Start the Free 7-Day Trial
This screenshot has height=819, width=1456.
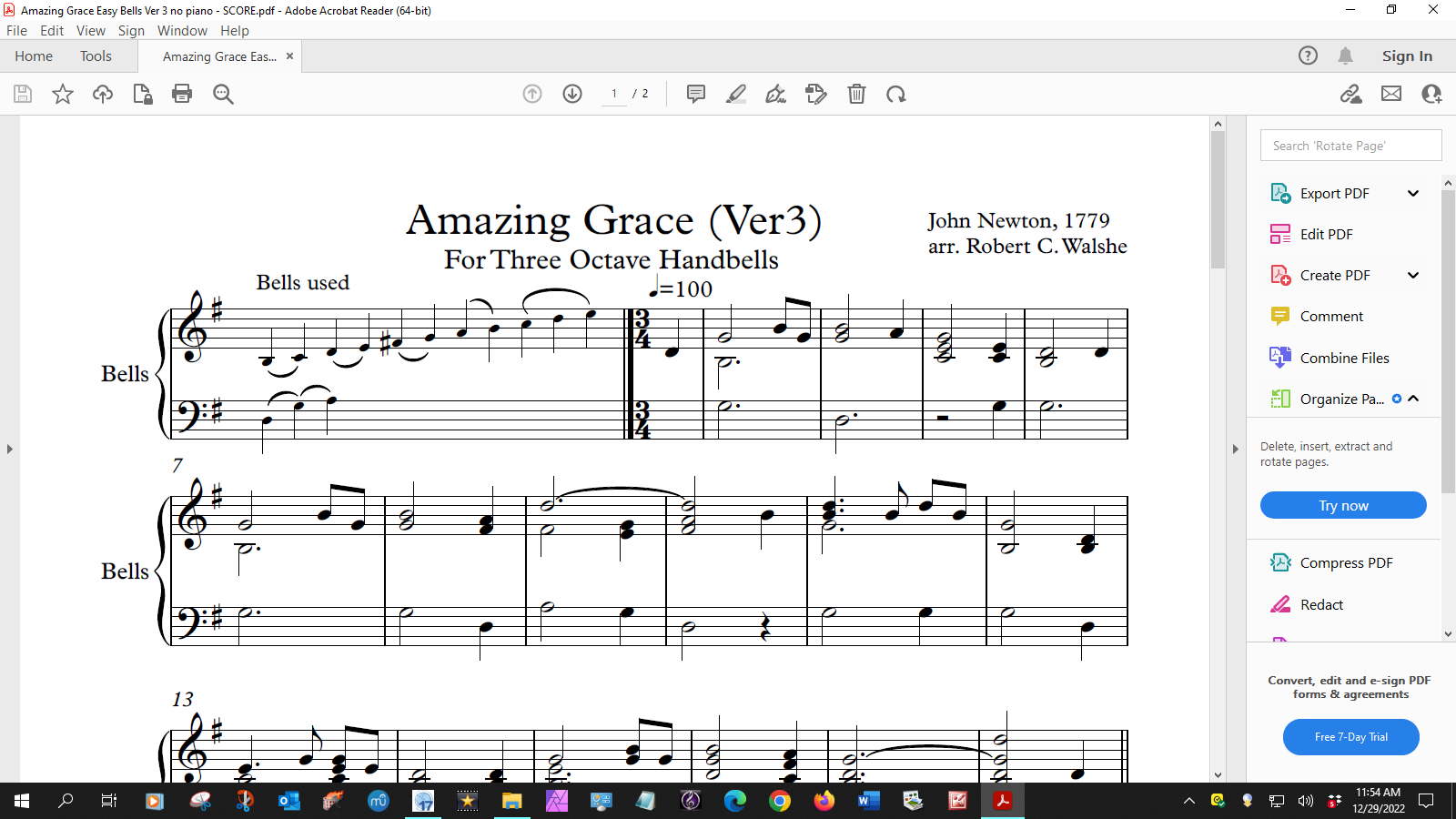pos(1351,737)
